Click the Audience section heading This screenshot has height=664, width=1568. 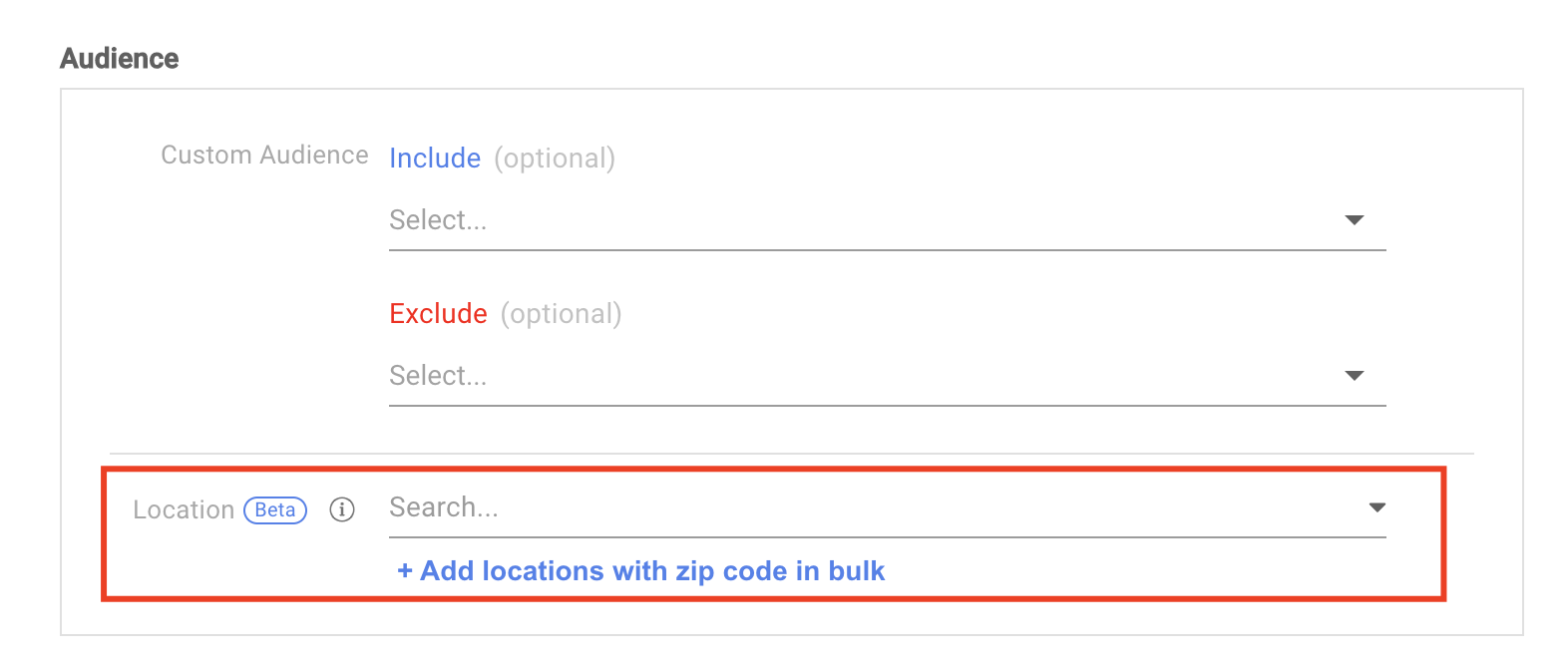click(x=120, y=59)
